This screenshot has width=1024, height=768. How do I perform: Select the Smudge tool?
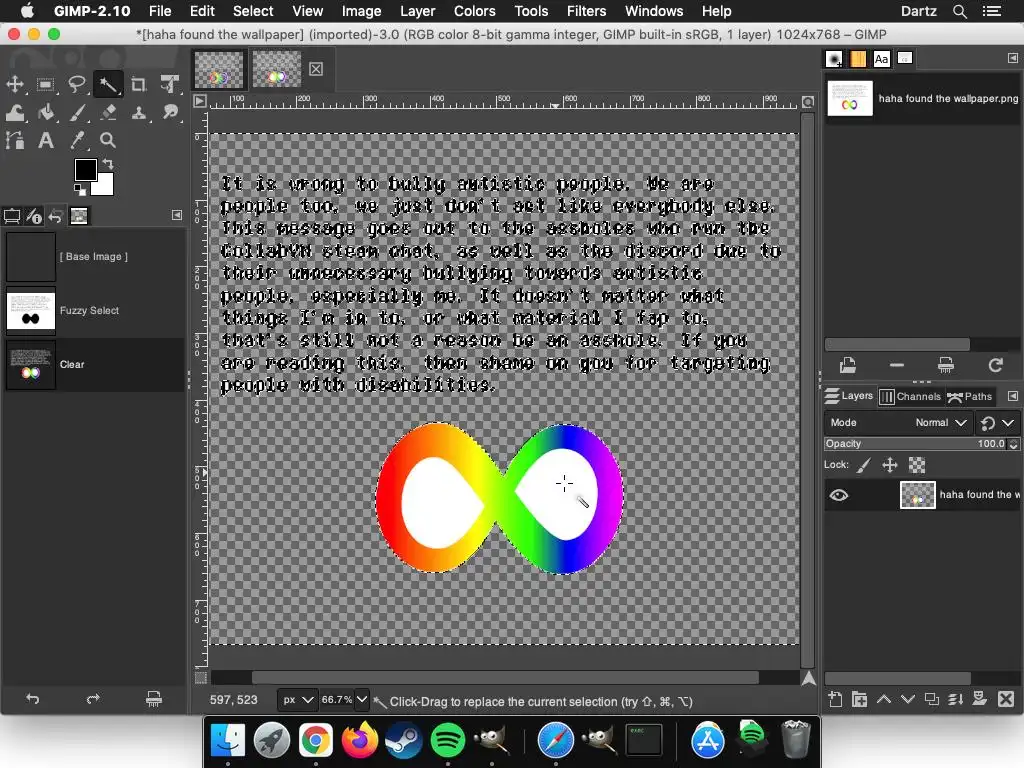tap(170, 112)
